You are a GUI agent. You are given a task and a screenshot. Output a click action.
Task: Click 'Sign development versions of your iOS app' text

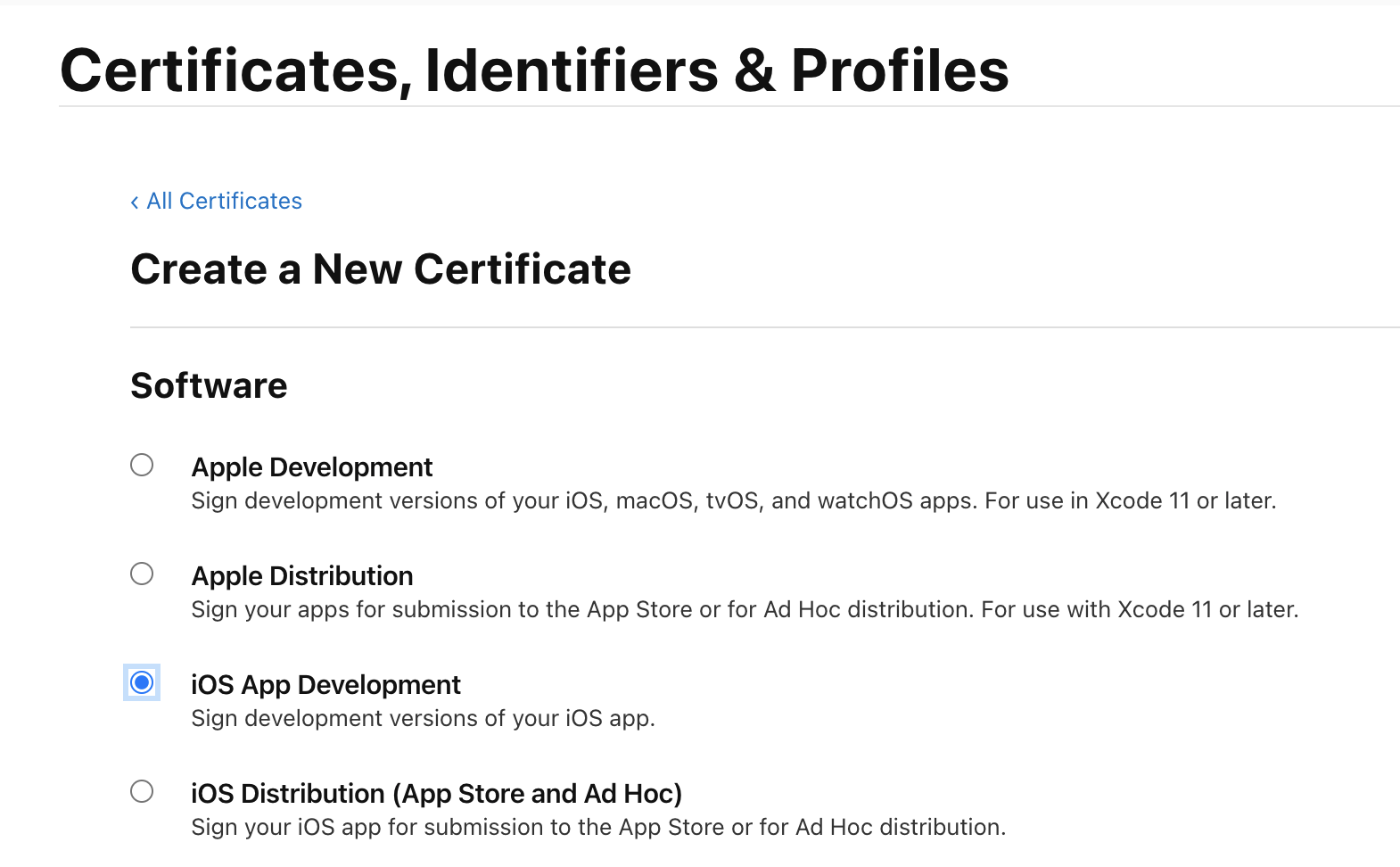[423, 719]
